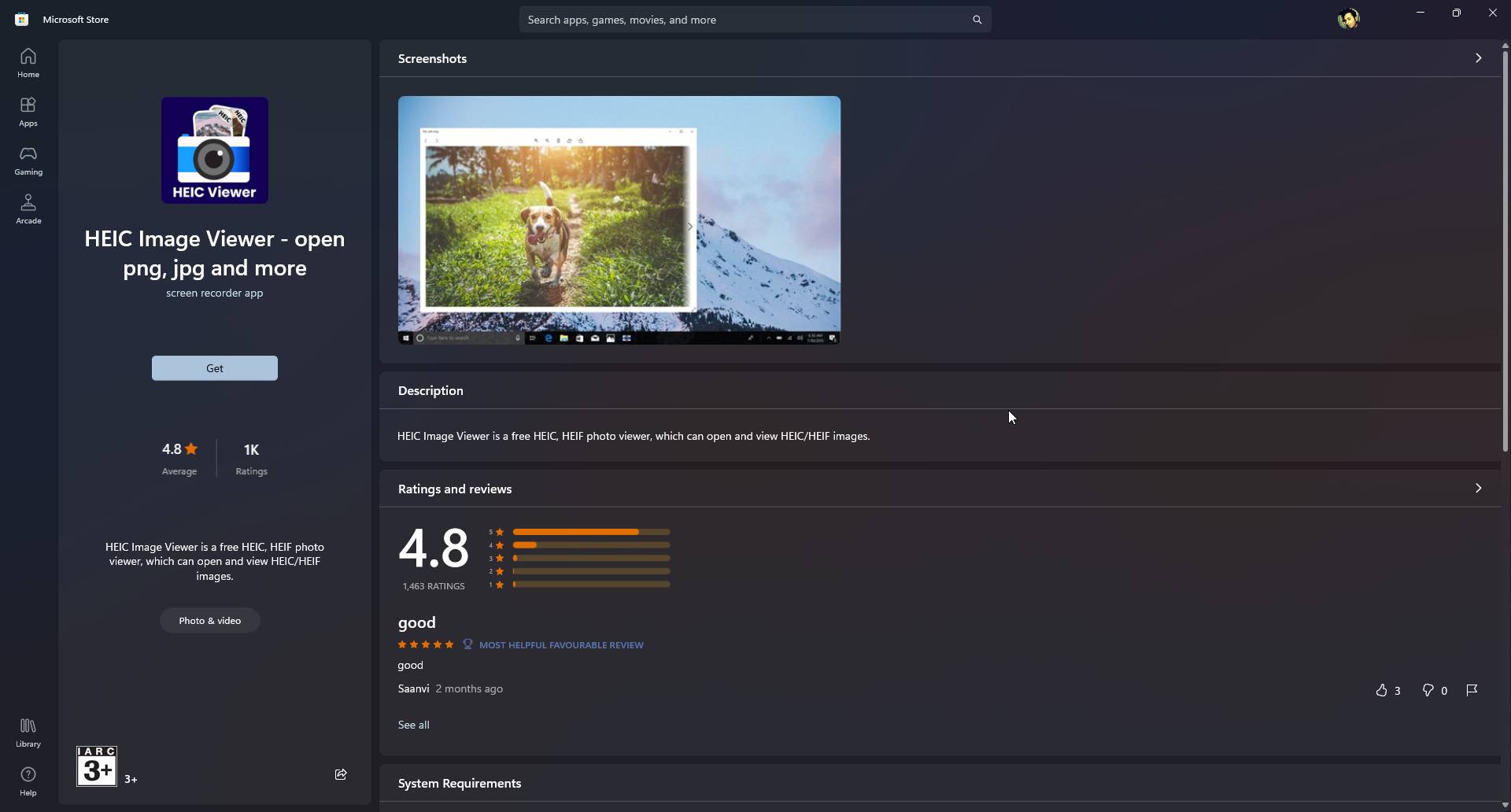Open the Apps section in sidebar
The width and height of the screenshot is (1511, 812).
point(28,112)
